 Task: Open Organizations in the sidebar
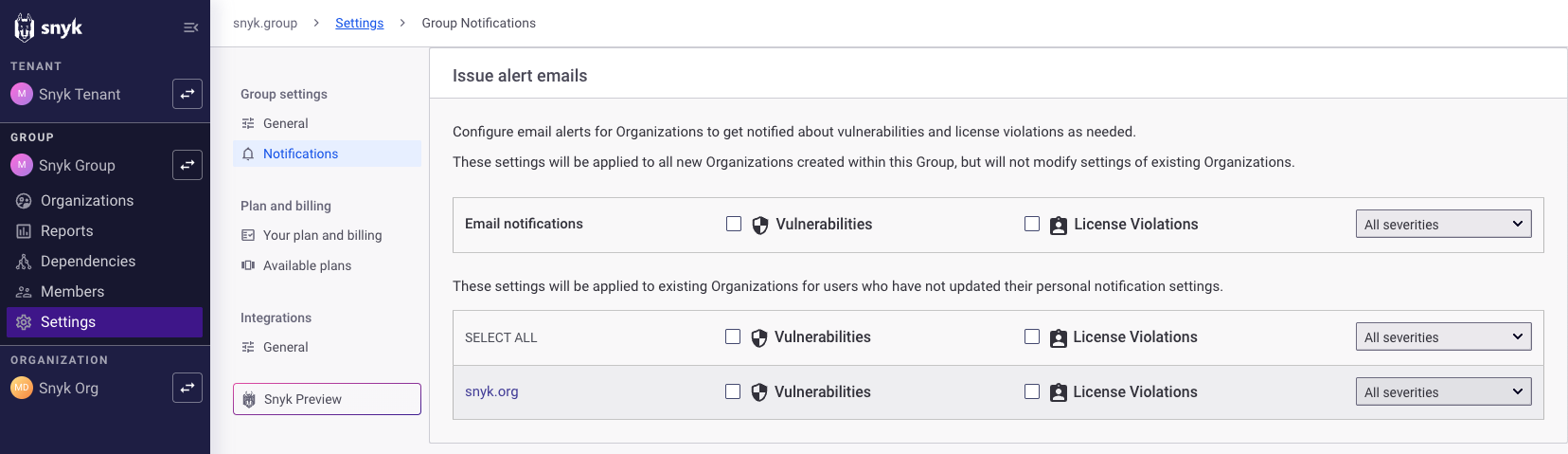coord(86,201)
